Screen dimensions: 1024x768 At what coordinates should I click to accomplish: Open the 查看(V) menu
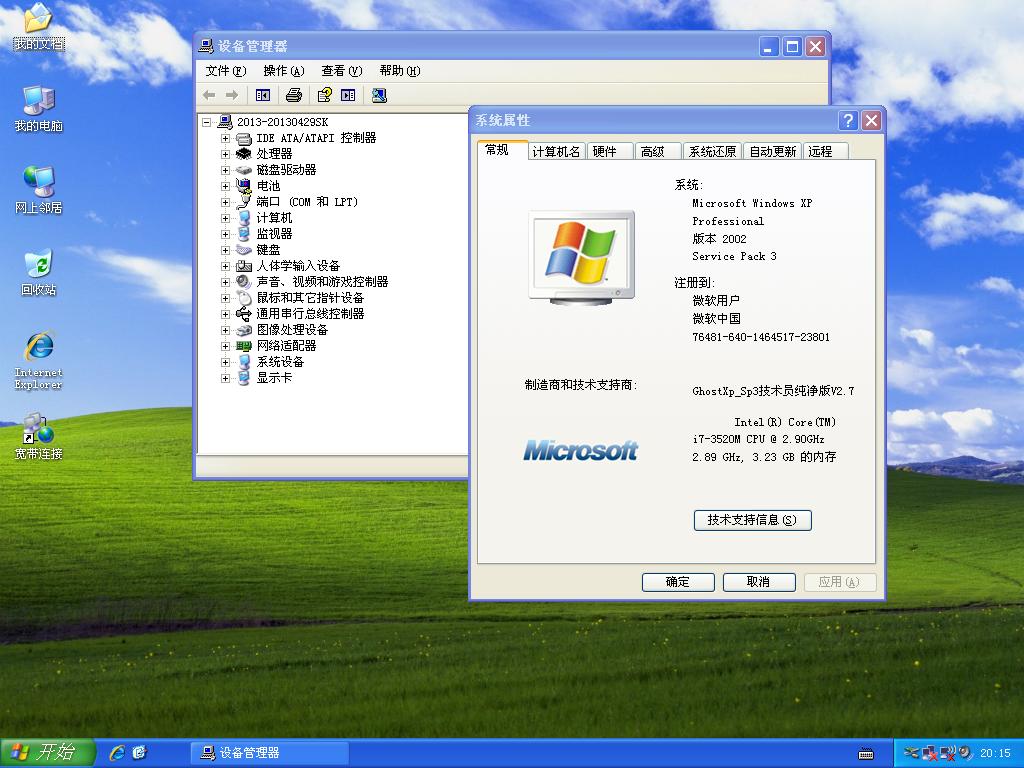pos(342,71)
